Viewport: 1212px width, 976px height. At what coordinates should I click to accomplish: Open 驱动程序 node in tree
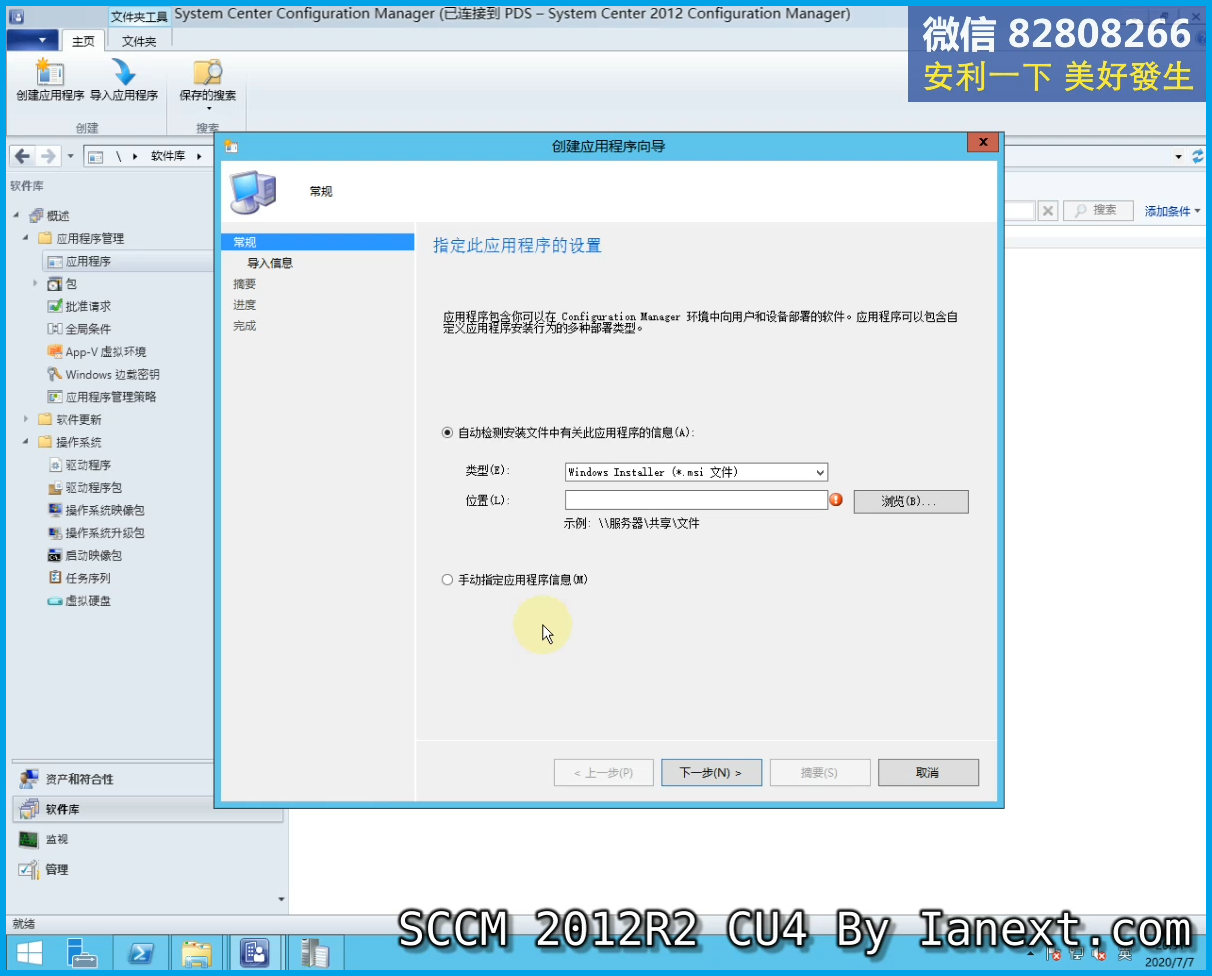coord(88,465)
